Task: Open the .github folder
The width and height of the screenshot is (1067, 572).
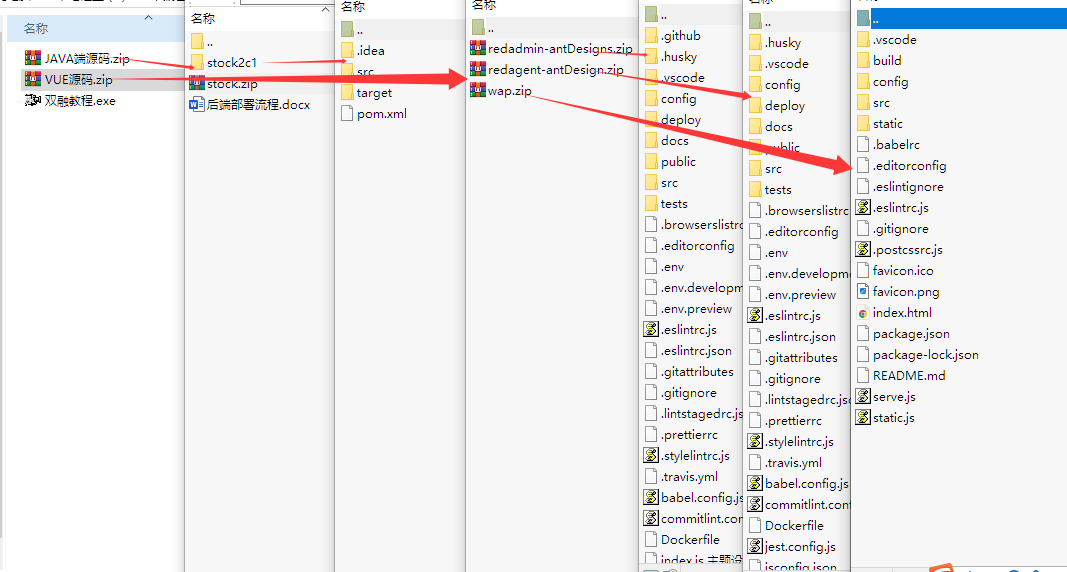Action: pos(673,35)
